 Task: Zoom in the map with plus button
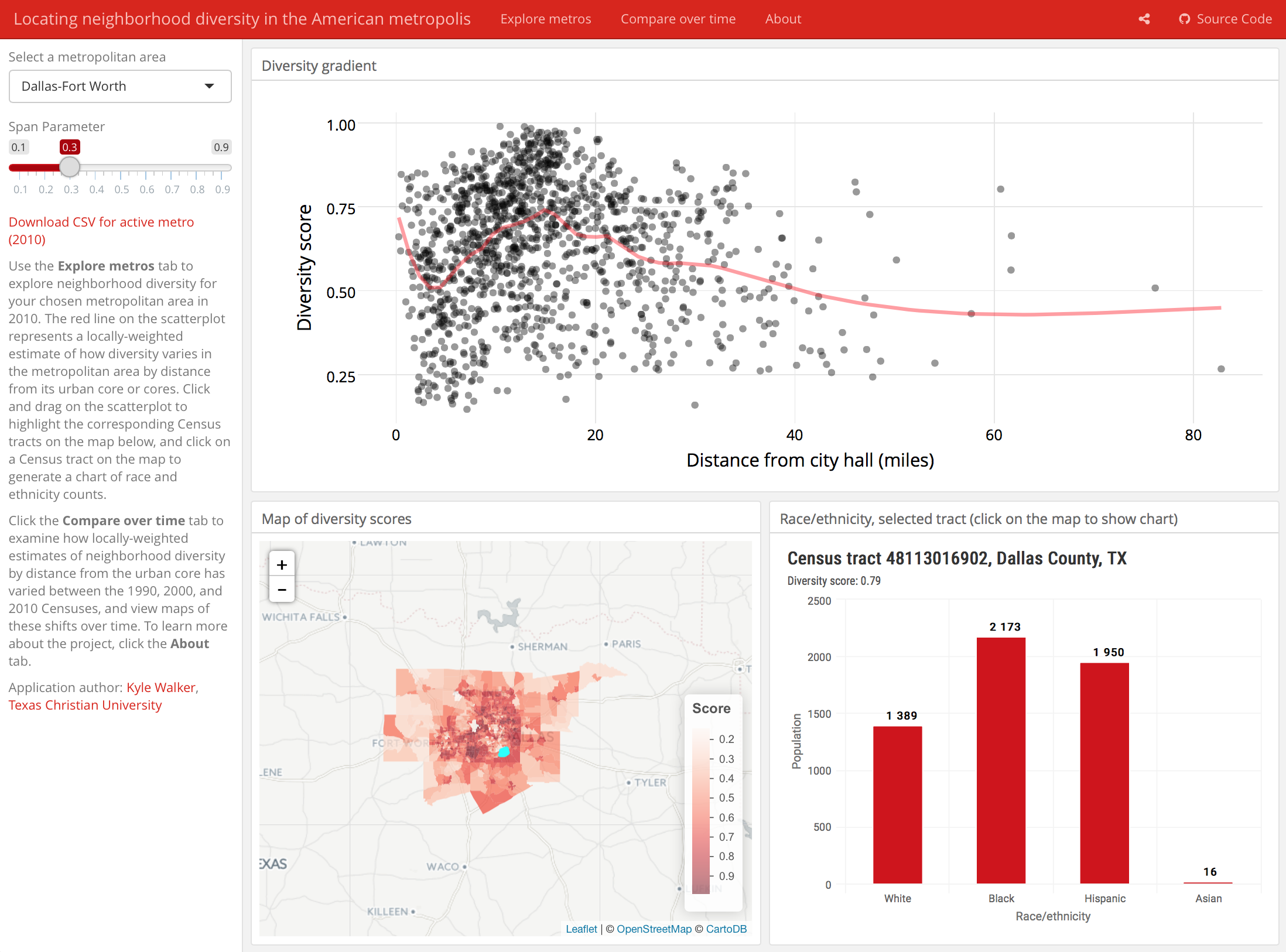282,565
